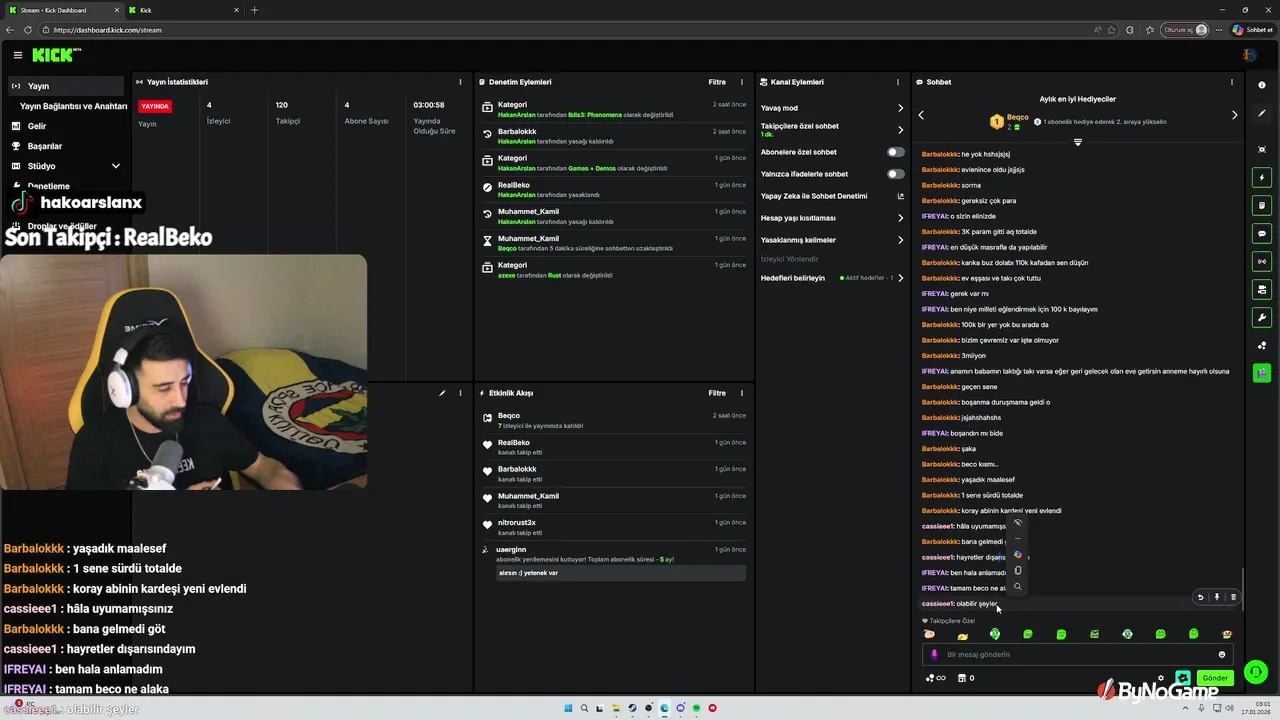The image size is (1280, 720).
Task: Open Yasaklanmış kelimeler chevron
Action: (900, 240)
